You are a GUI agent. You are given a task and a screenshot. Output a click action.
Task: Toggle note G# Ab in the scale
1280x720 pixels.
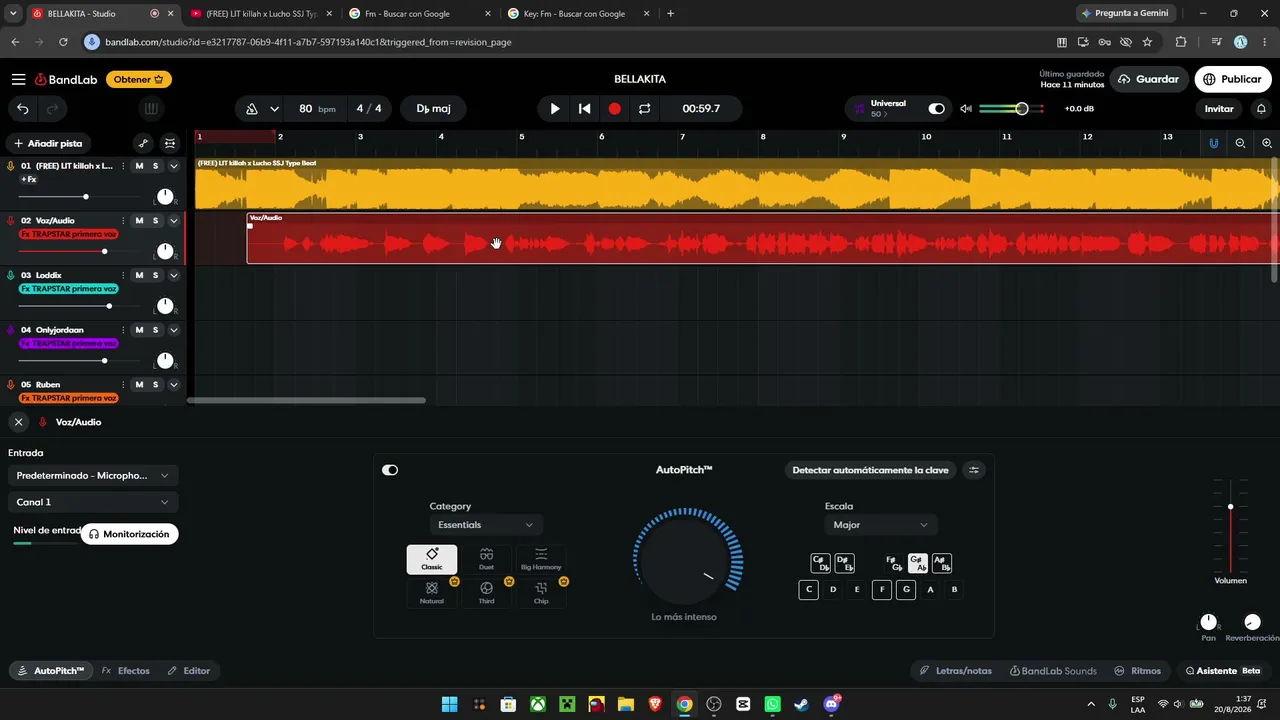pos(917,563)
